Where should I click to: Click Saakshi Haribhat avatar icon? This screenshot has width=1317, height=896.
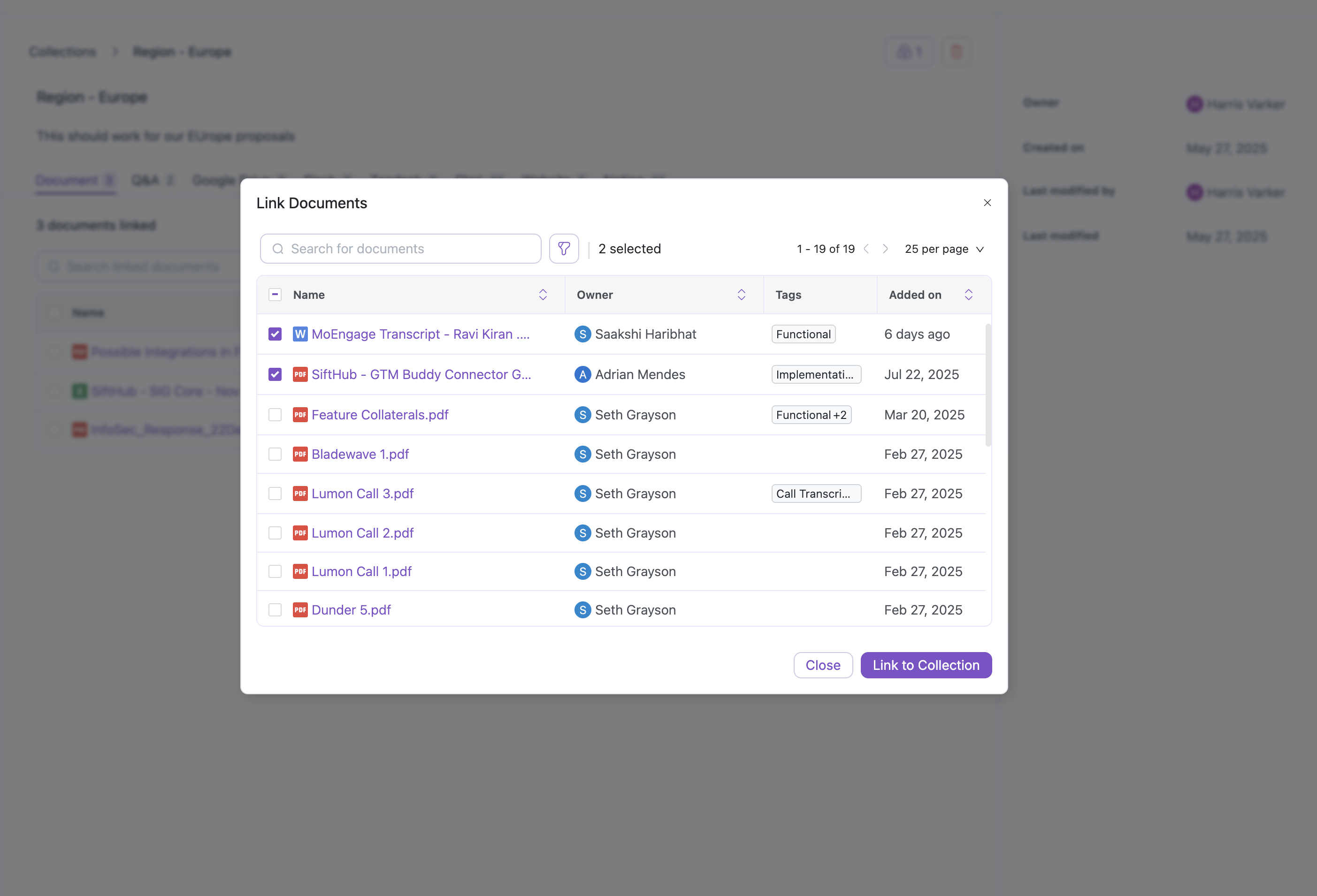[582, 334]
